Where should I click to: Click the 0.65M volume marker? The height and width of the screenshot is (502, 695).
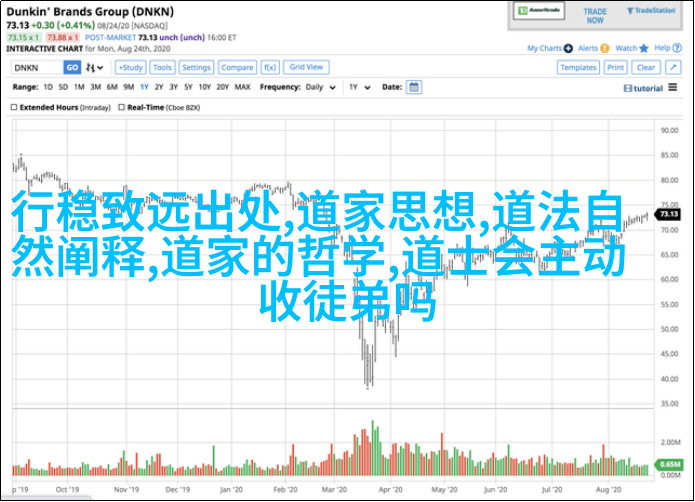(x=669, y=464)
